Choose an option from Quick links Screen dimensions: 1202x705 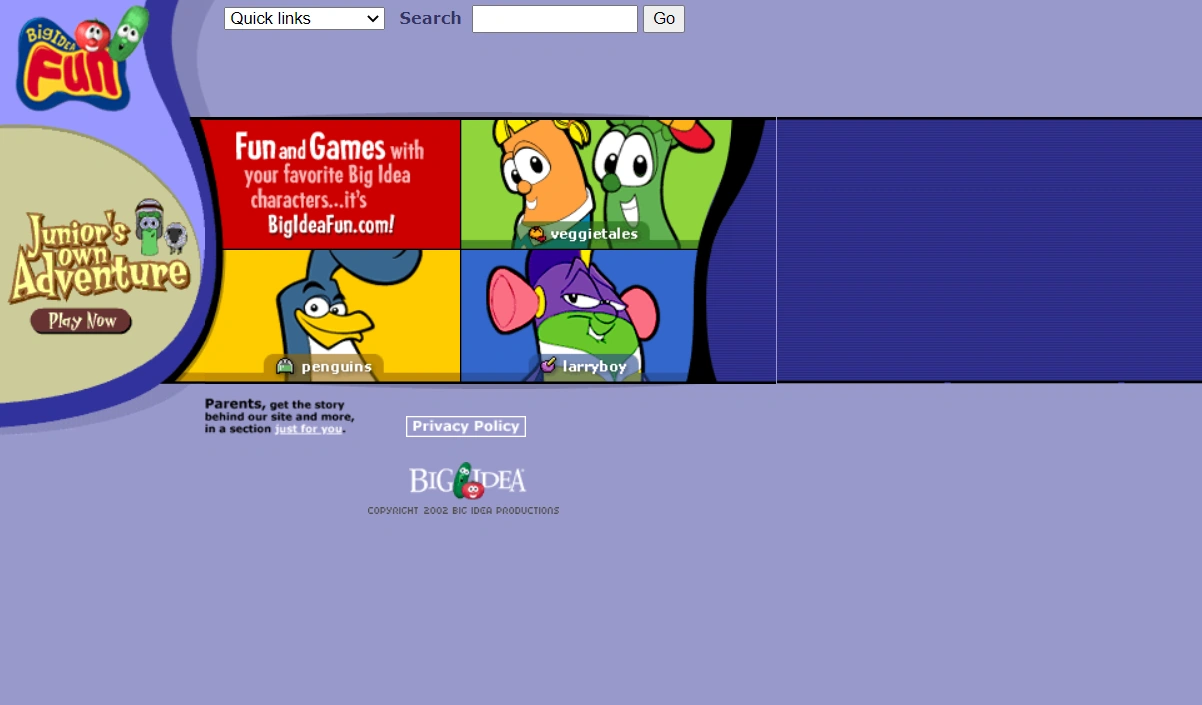(303, 18)
